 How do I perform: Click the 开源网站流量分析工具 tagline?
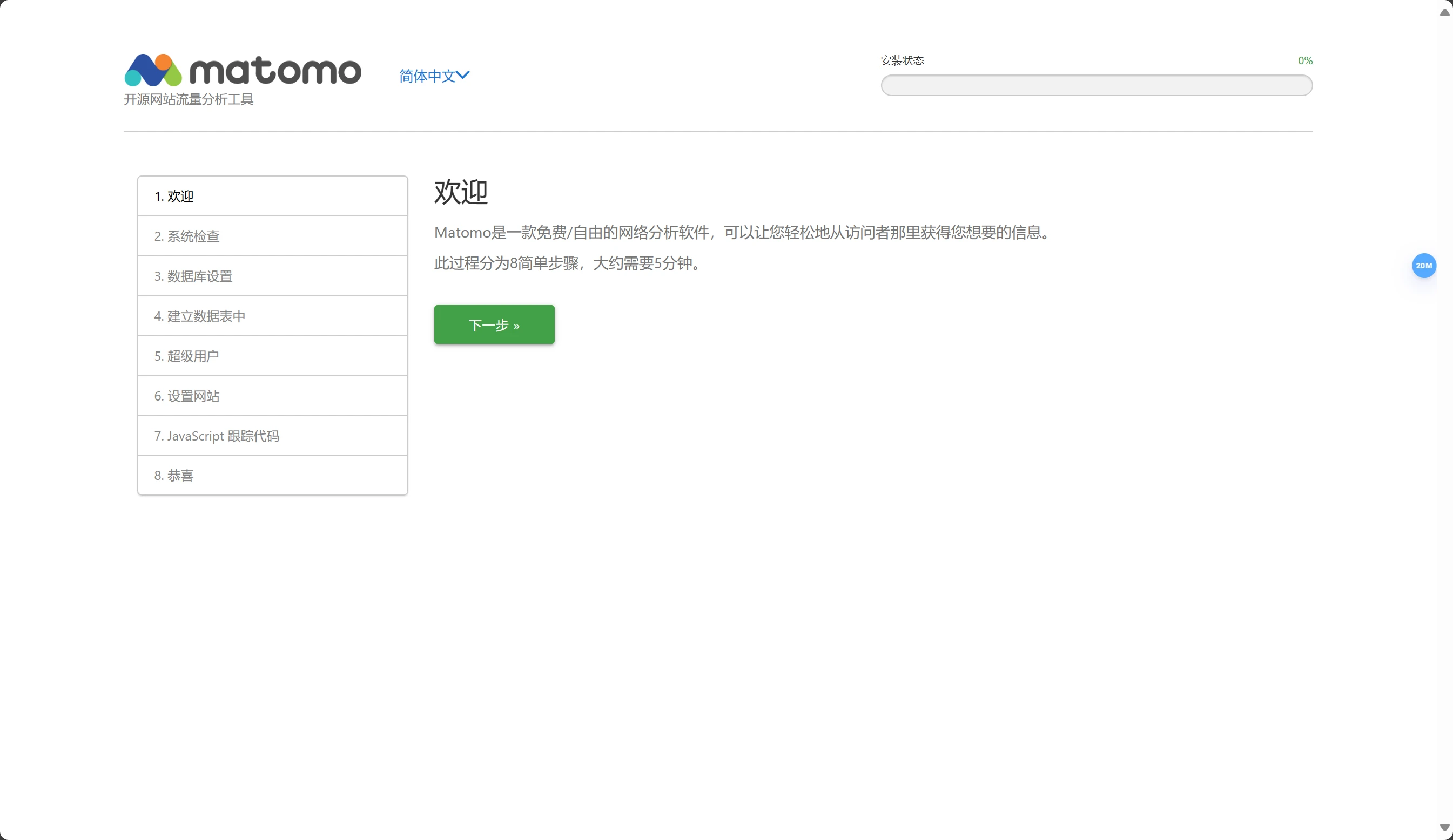(x=189, y=100)
